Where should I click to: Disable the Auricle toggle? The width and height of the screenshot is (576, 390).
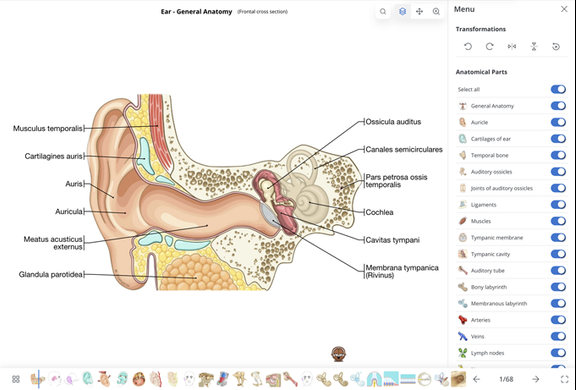coord(558,122)
